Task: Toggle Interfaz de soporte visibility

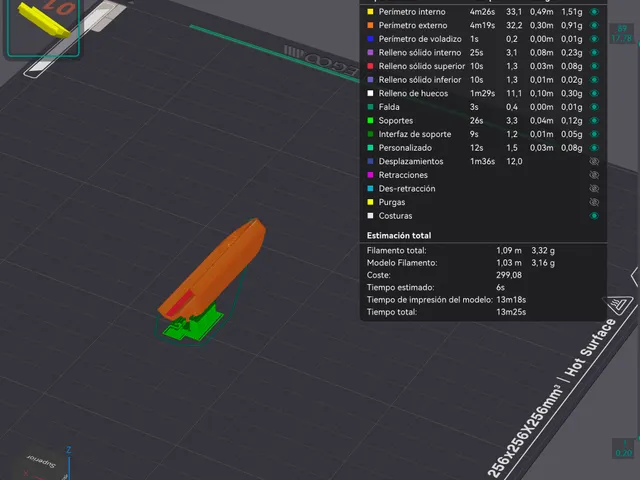Action: coord(594,134)
